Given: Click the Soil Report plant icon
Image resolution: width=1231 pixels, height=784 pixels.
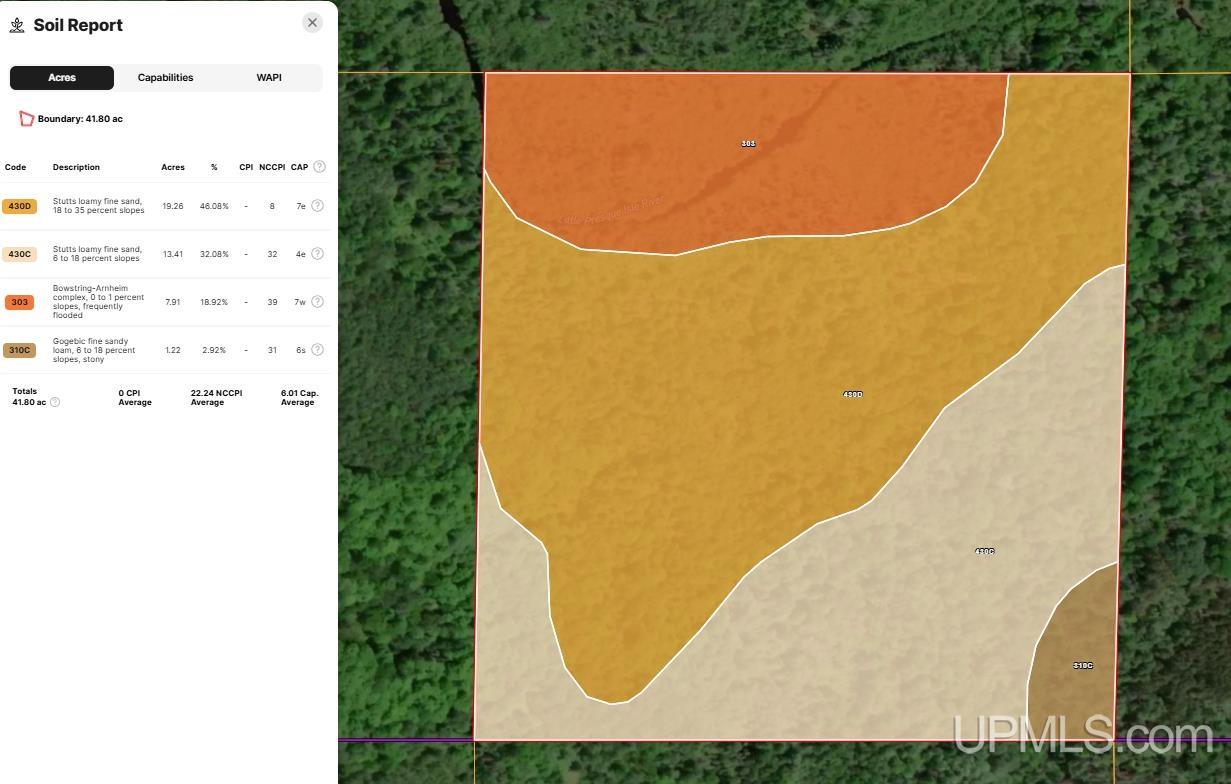Looking at the screenshot, I should [17, 26].
